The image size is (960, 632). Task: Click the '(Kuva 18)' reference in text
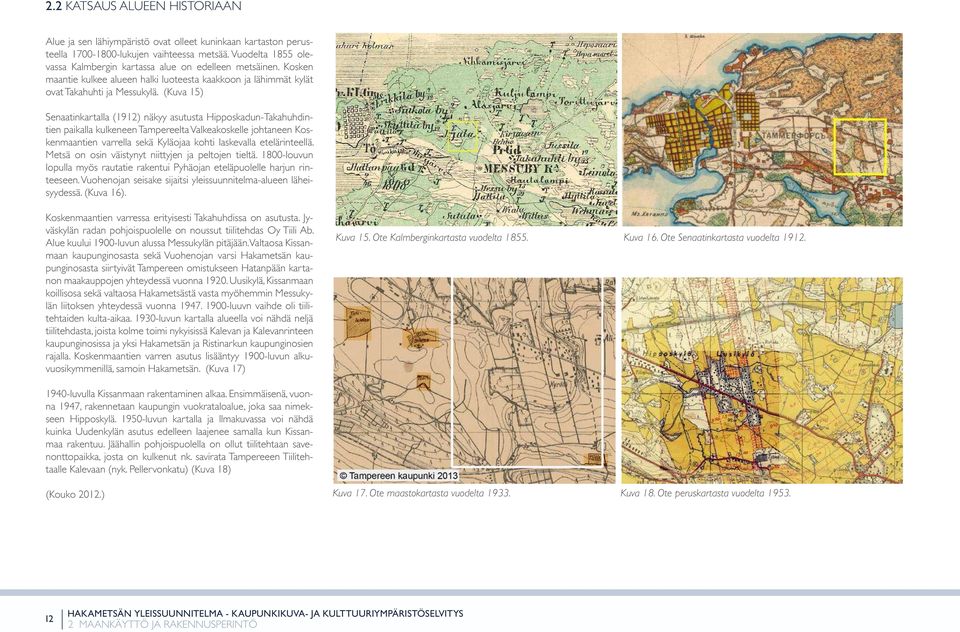point(211,470)
